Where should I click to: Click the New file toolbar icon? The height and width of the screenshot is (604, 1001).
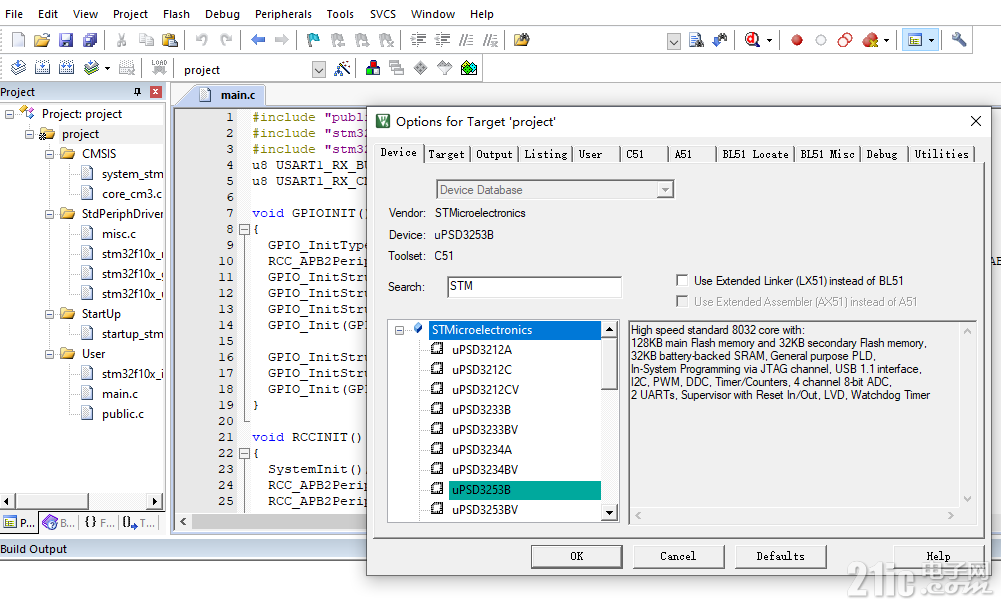[19, 40]
